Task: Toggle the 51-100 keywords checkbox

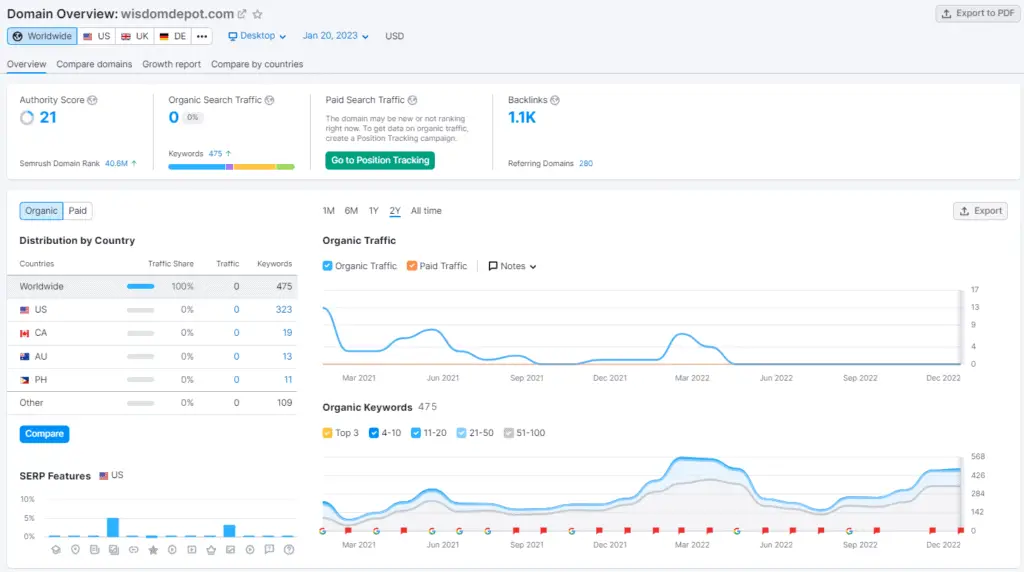Action: [x=508, y=433]
